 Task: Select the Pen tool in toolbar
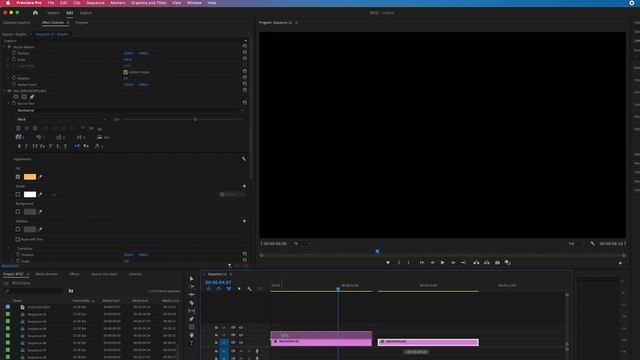coord(191,319)
